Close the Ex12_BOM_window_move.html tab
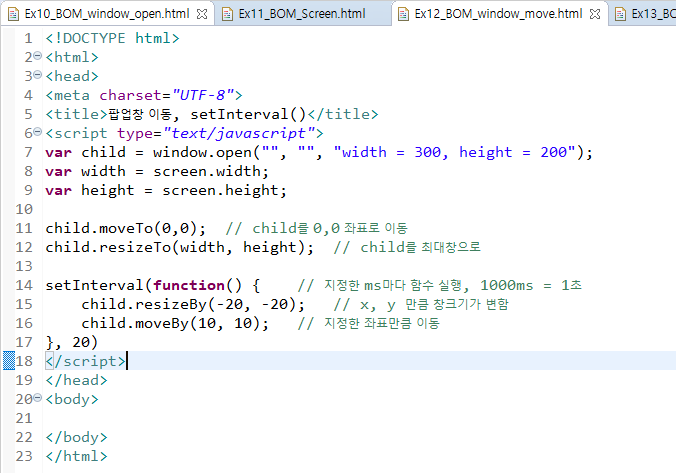The image size is (676, 473). click(x=595, y=14)
